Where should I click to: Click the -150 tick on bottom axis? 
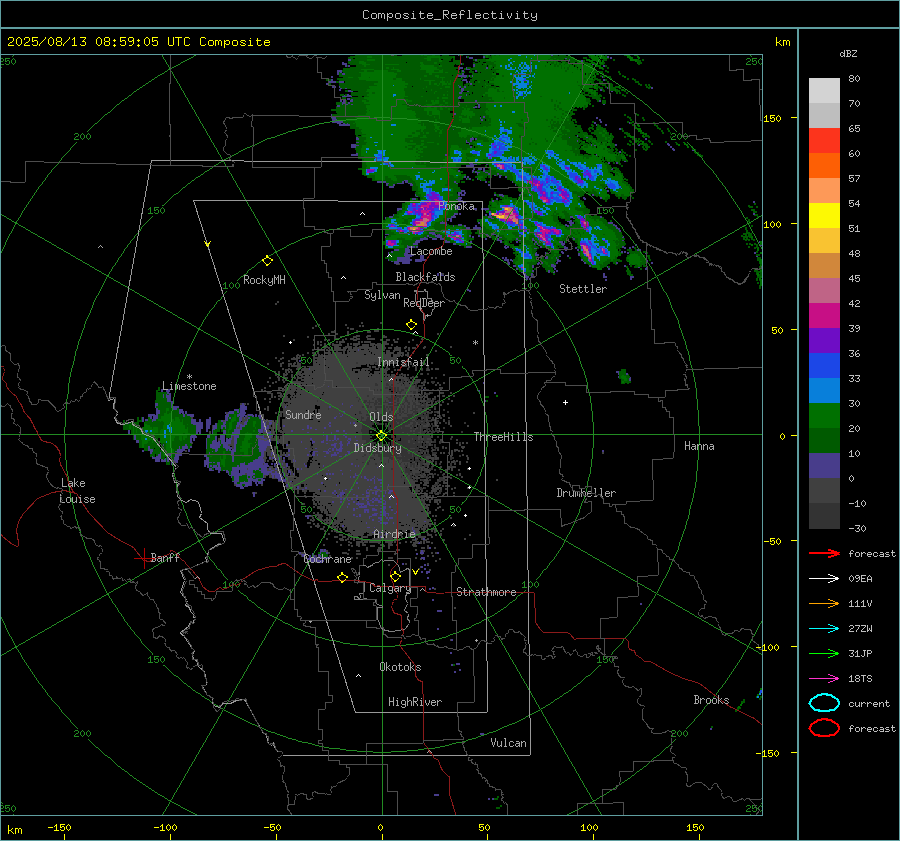[59, 828]
